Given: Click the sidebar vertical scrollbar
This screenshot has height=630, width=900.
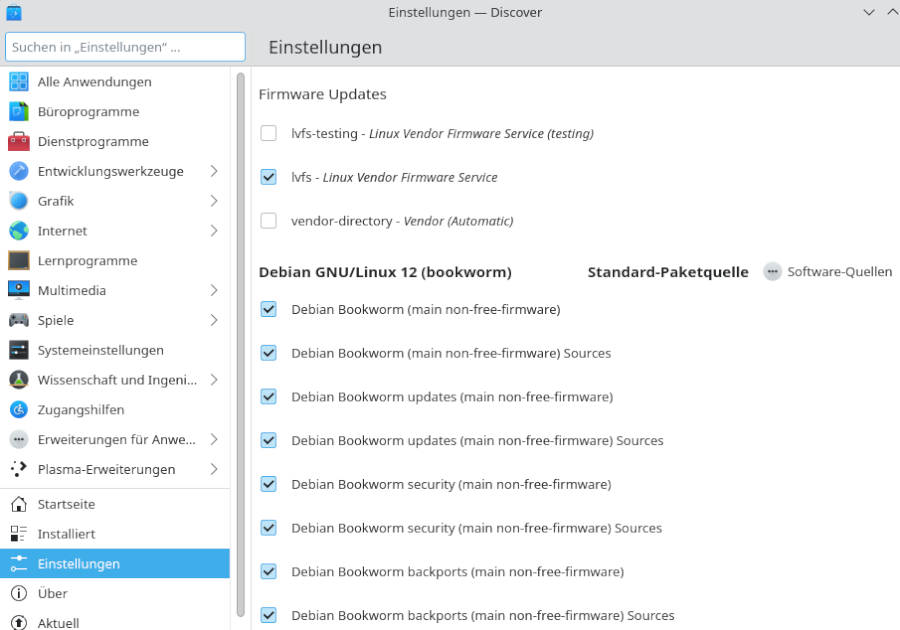Looking at the screenshot, I should [240, 344].
